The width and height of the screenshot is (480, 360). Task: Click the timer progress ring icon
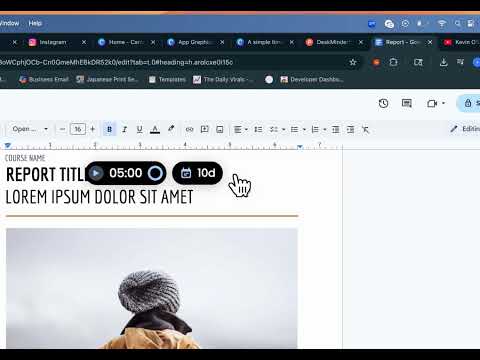(x=155, y=173)
